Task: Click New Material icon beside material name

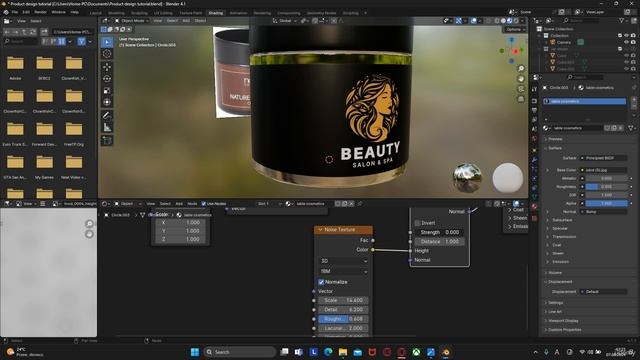Action: pos(614,128)
